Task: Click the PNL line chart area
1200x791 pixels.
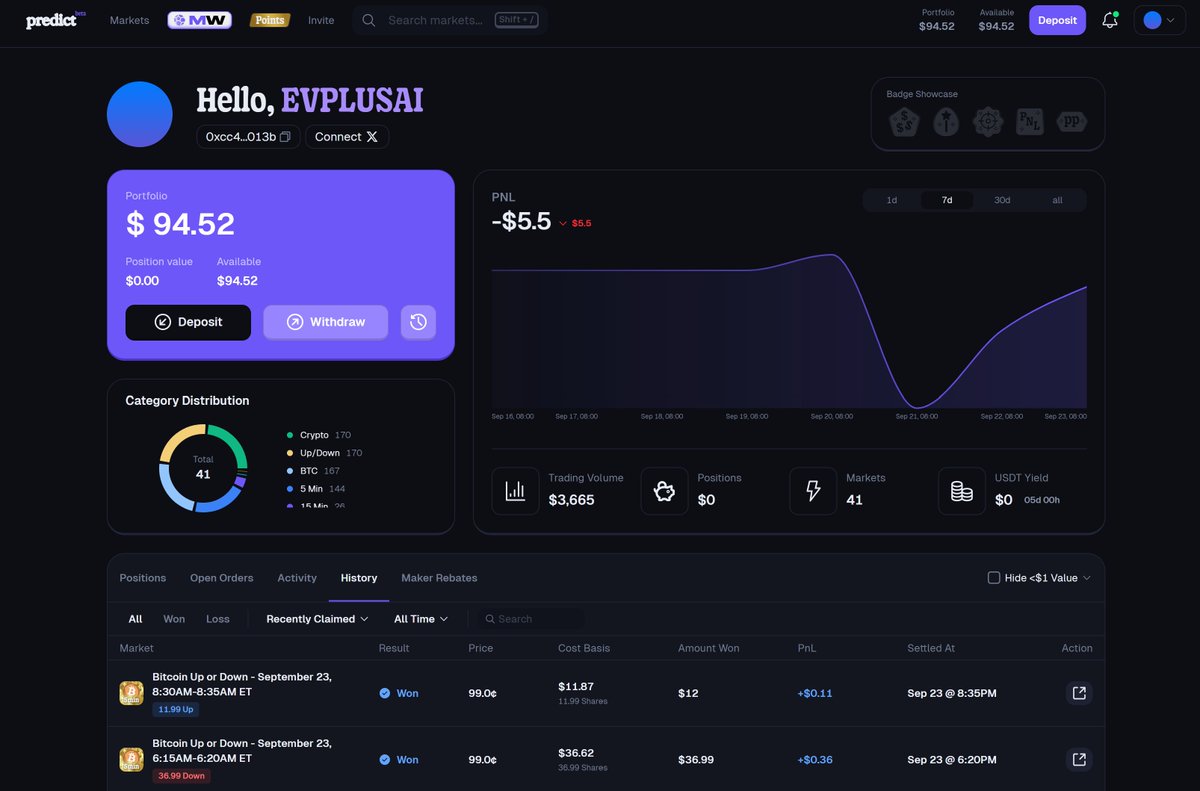Action: [789, 330]
